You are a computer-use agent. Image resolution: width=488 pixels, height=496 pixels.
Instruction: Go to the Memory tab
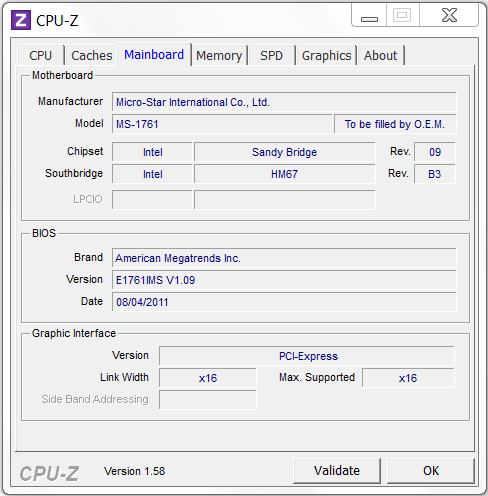(x=219, y=55)
